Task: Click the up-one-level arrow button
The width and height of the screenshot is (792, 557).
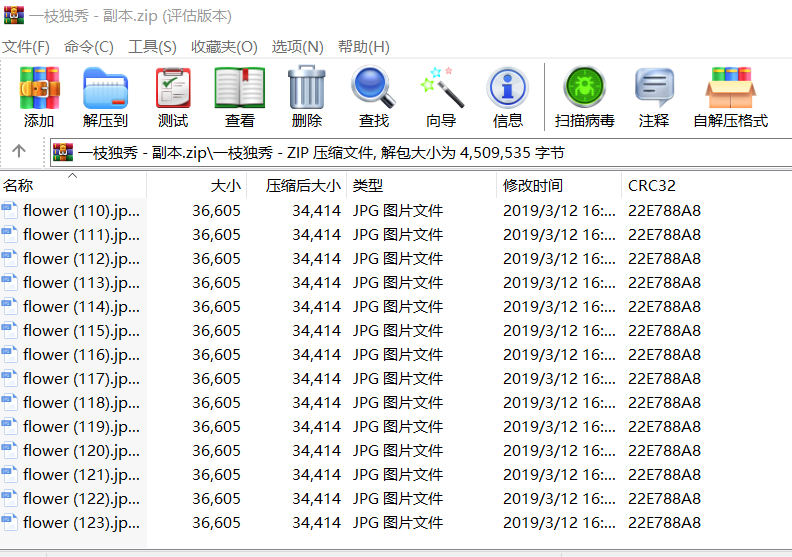Action: (x=19, y=150)
